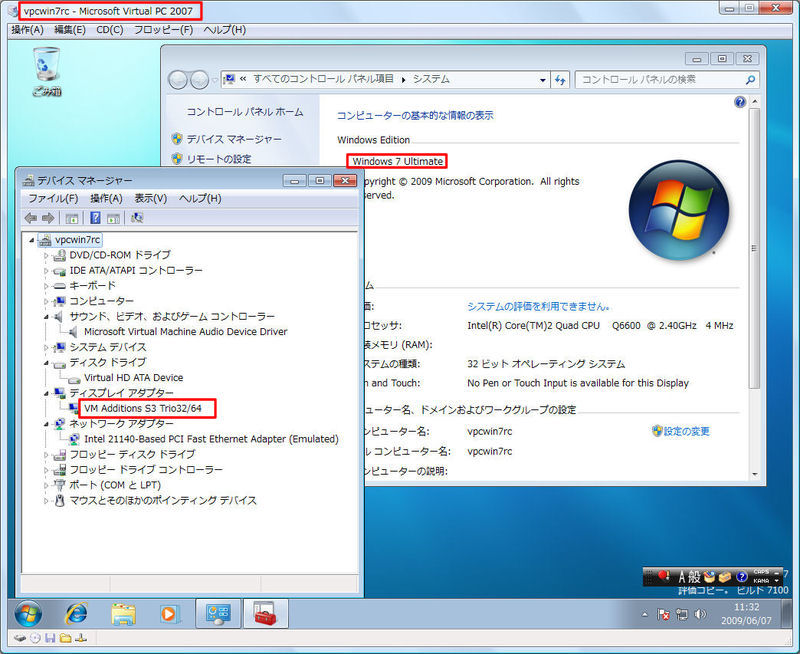800x654 pixels.
Task: Switch to the Device Manager toolbox taskbar button
Action: [266, 613]
